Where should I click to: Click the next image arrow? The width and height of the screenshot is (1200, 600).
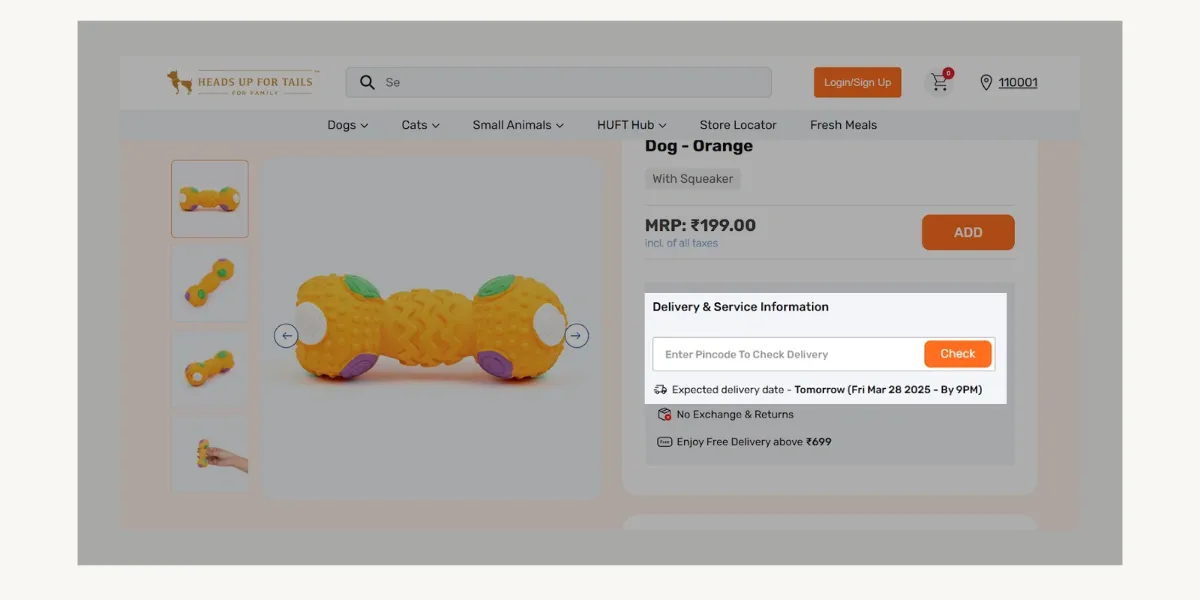click(577, 336)
